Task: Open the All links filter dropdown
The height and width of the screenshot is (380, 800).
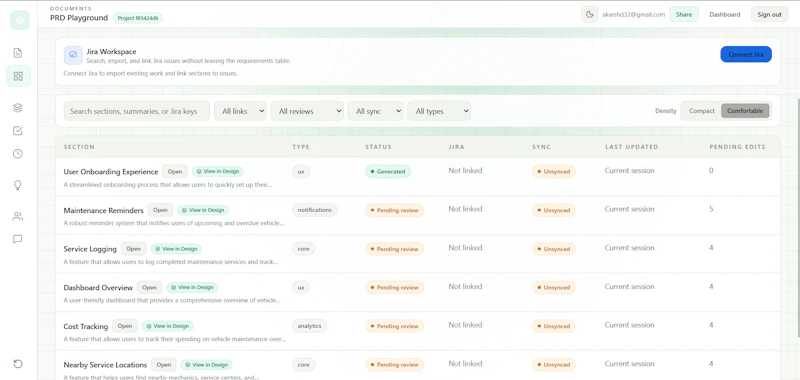Action: [240, 111]
